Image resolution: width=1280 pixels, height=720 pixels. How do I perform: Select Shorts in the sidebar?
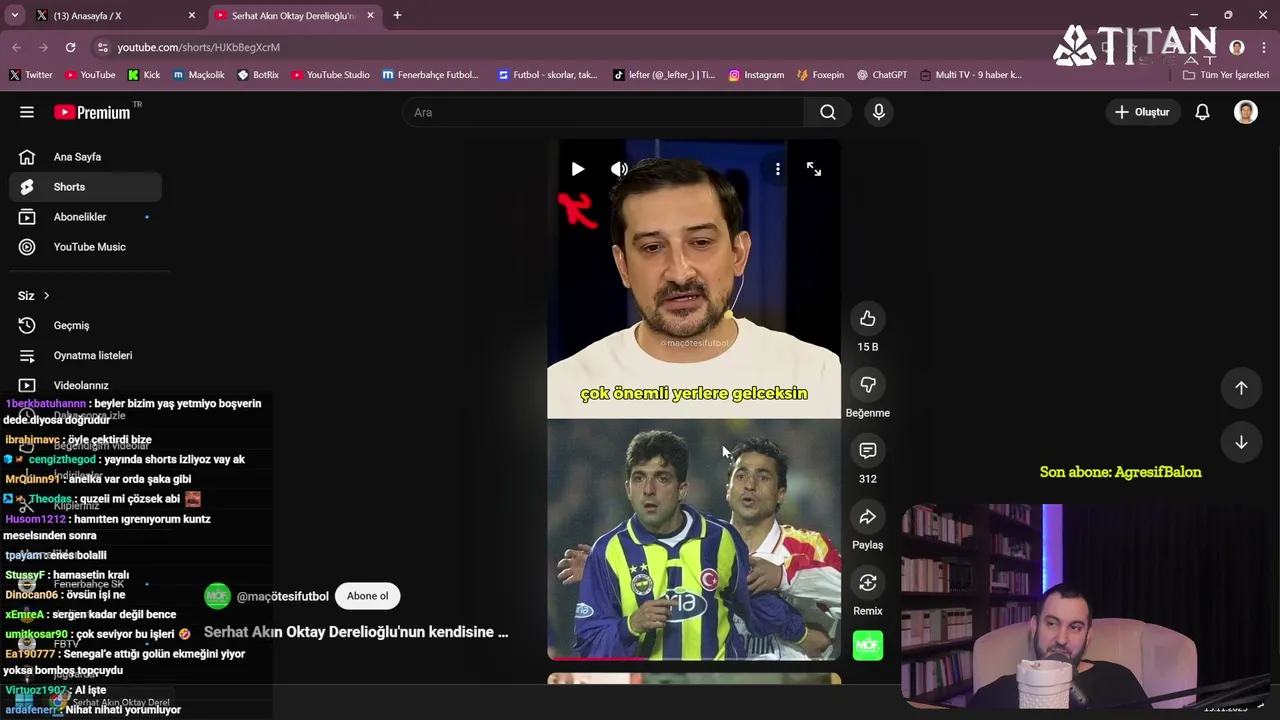point(86,187)
